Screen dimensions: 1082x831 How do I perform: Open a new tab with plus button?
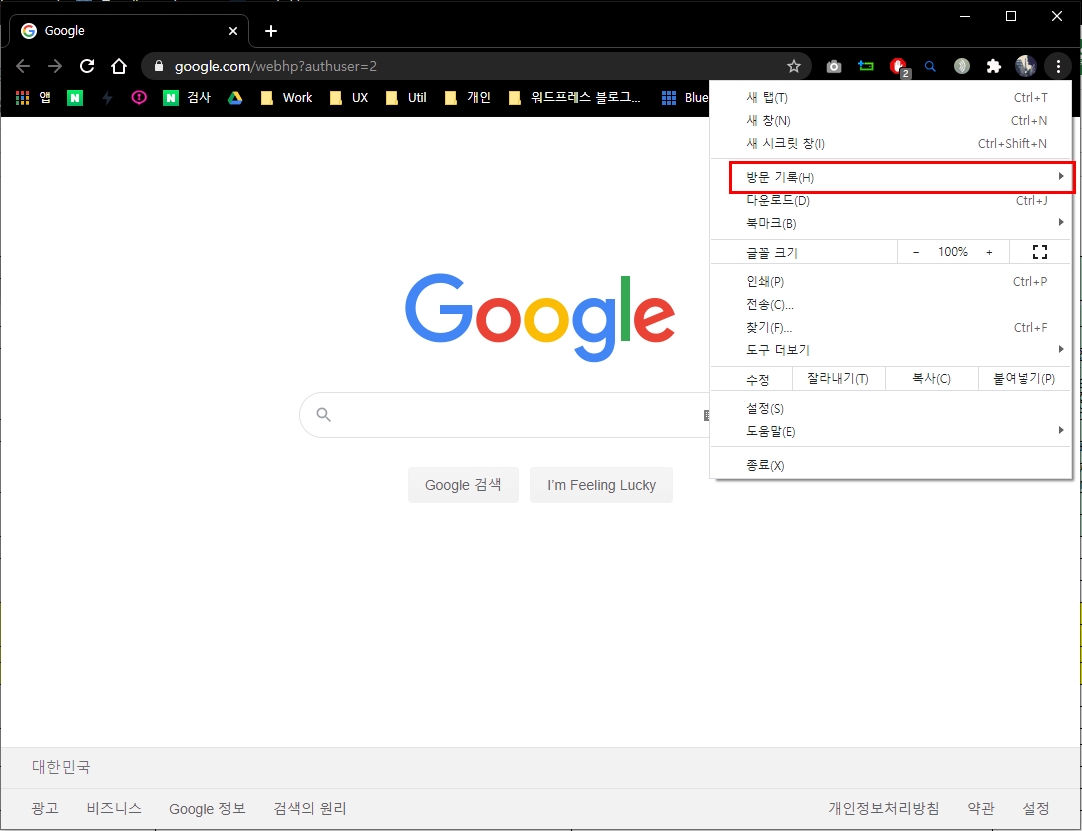[x=271, y=30]
